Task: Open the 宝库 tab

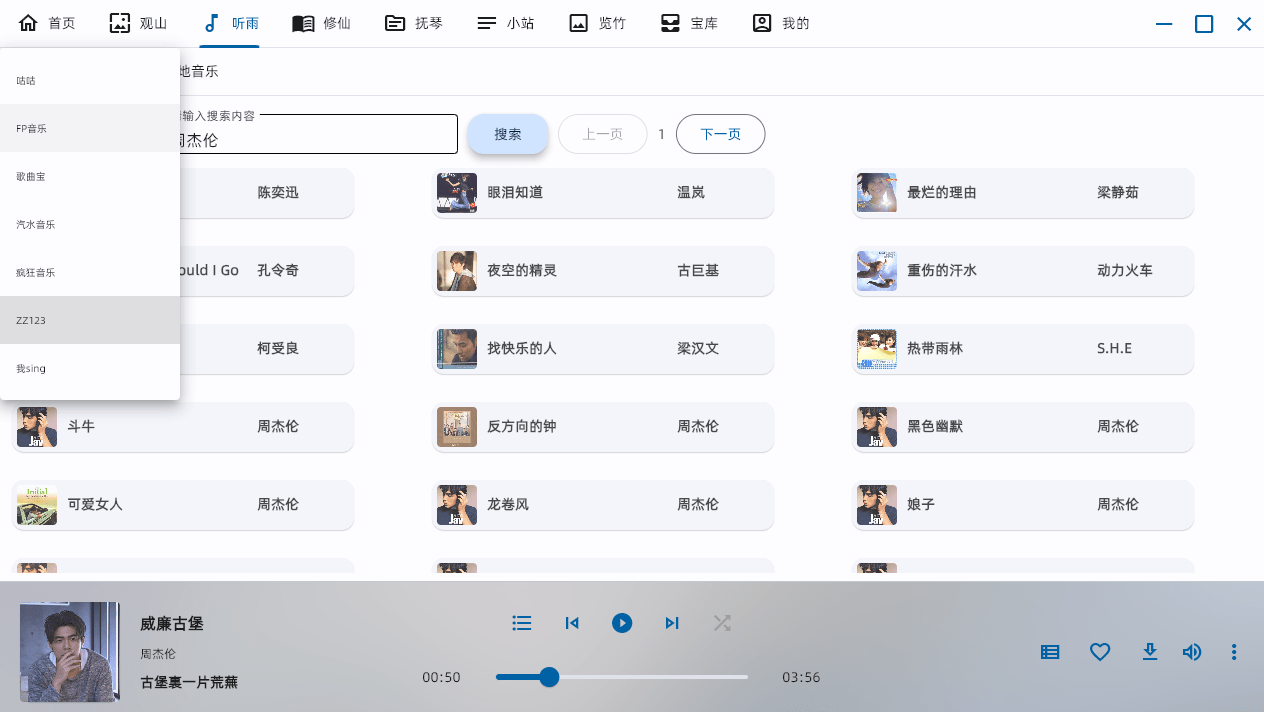Action: (x=689, y=22)
